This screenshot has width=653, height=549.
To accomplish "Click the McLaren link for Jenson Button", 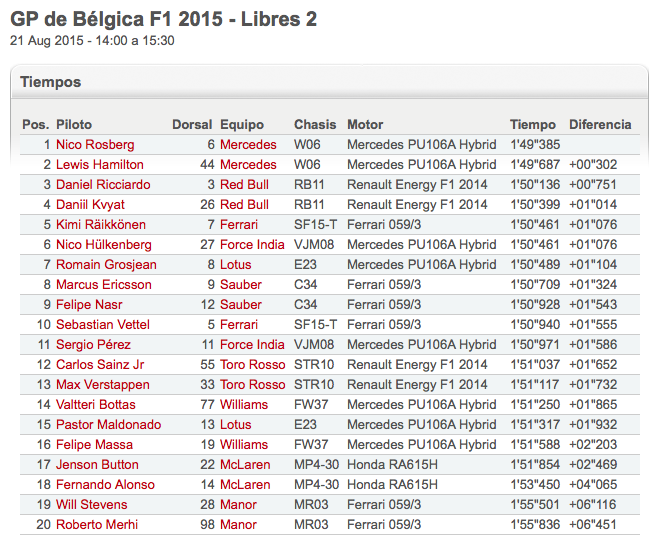I will click(x=245, y=464).
